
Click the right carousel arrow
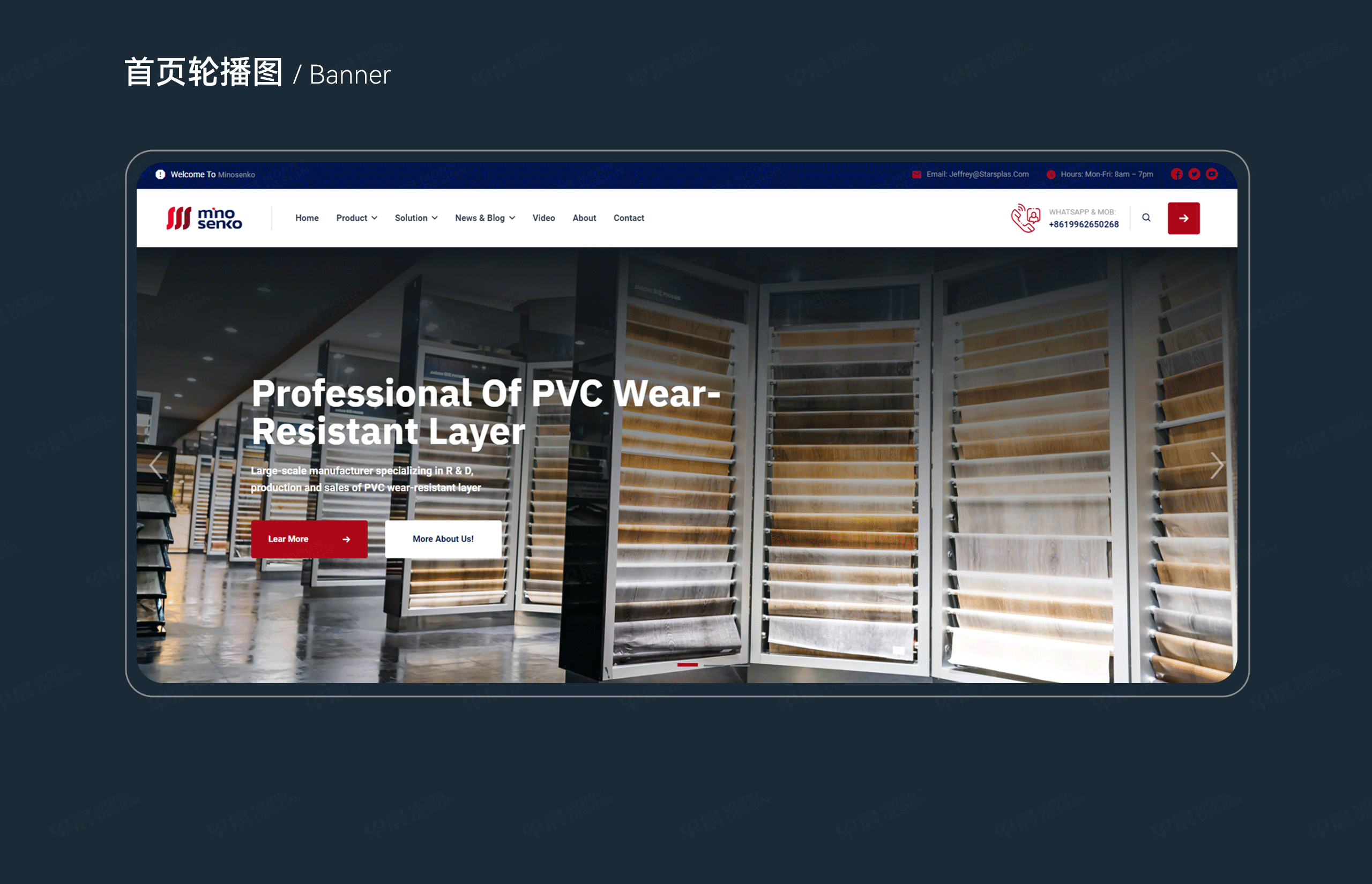point(1214,465)
